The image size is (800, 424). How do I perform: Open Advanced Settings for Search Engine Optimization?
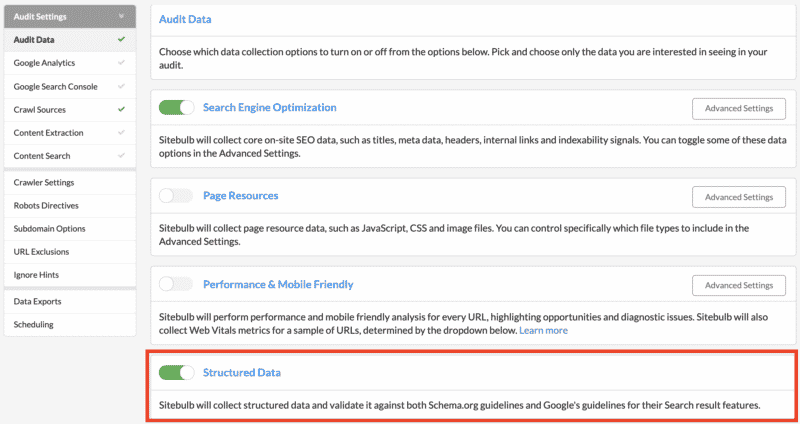pyautogui.click(x=738, y=108)
